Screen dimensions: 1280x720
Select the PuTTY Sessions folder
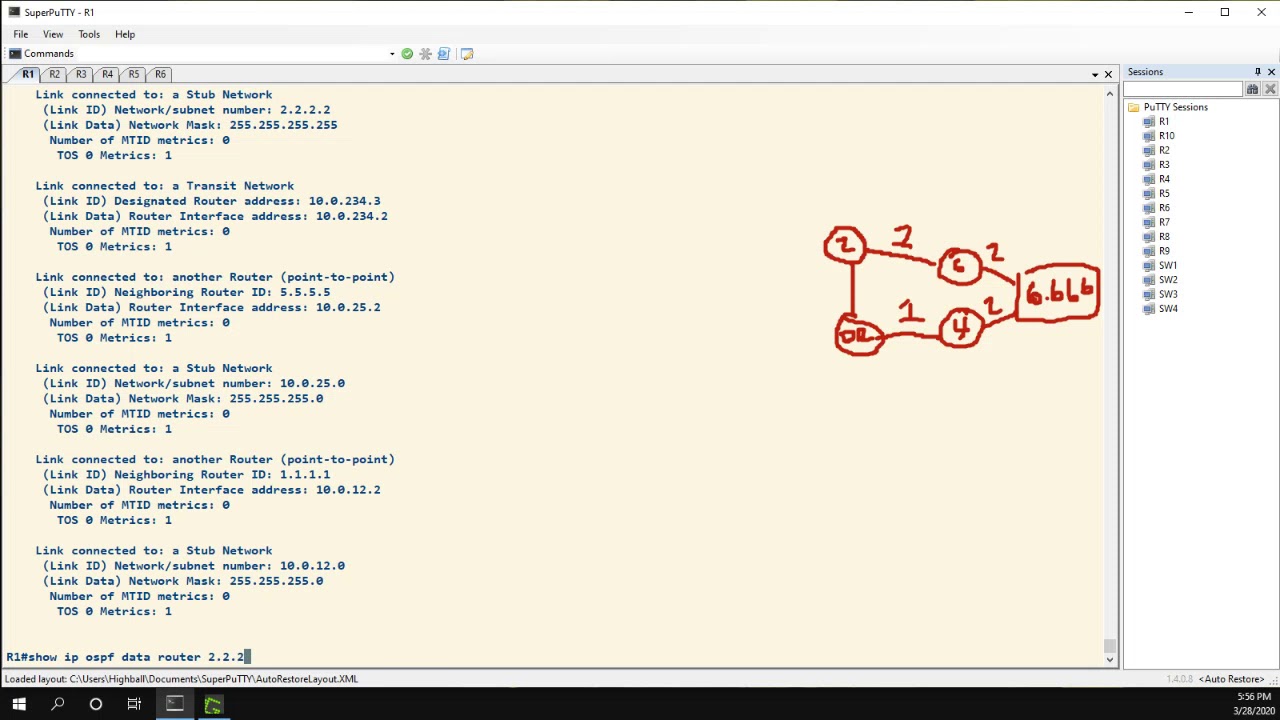(x=1175, y=107)
